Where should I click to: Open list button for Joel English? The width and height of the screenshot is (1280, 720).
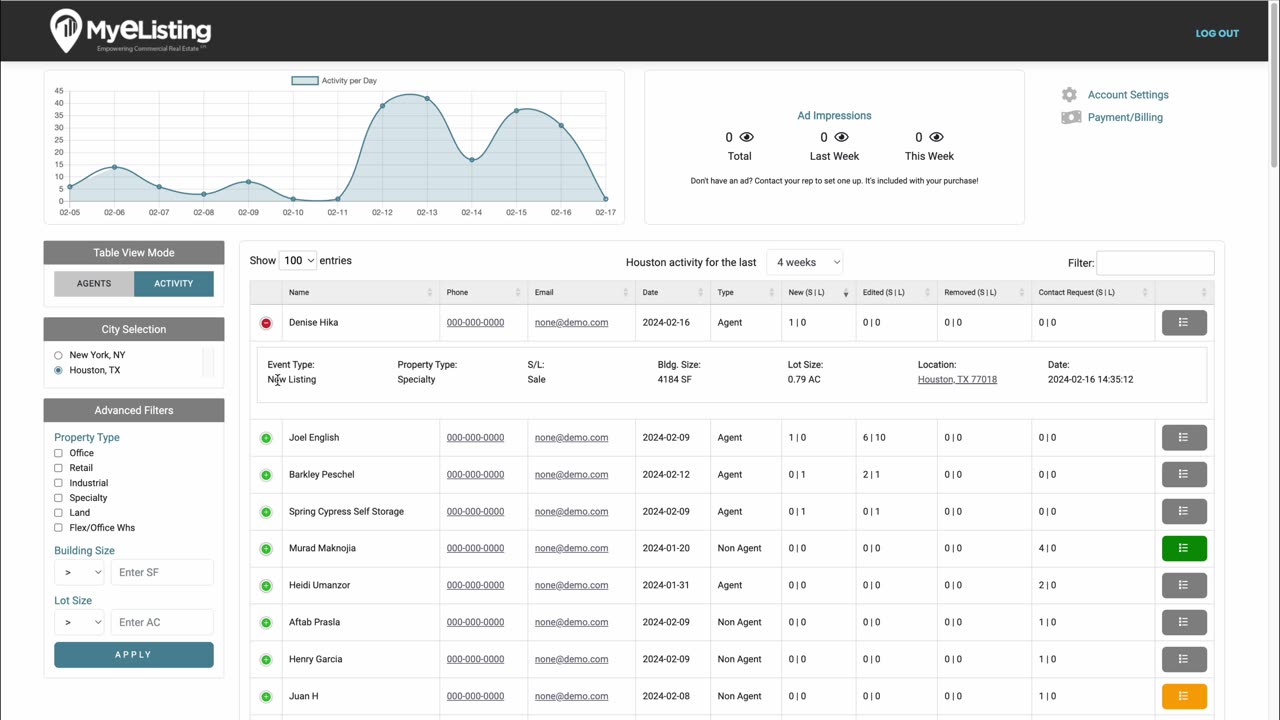pyautogui.click(x=1184, y=437)
